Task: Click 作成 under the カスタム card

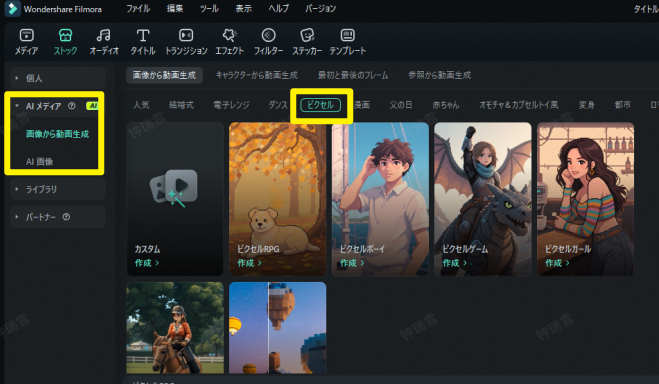Action: (147, 263)
